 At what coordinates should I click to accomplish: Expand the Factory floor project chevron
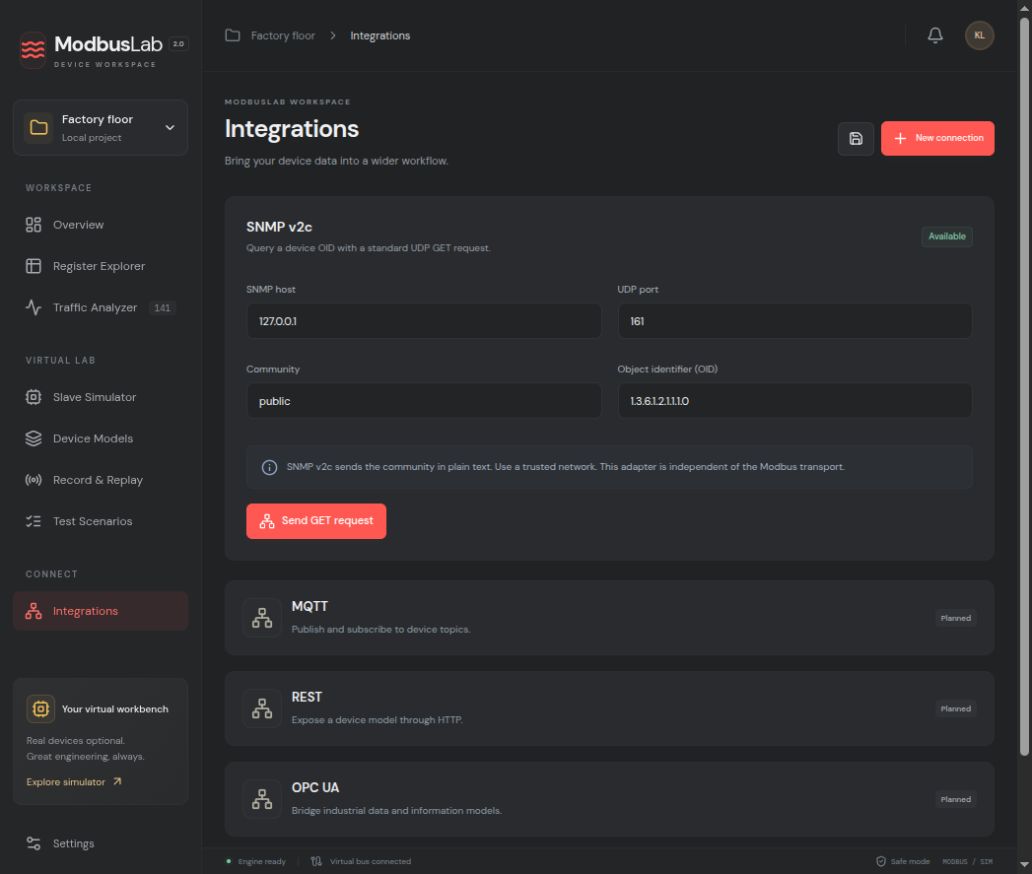pyautogui.click(x=170, y=128)
